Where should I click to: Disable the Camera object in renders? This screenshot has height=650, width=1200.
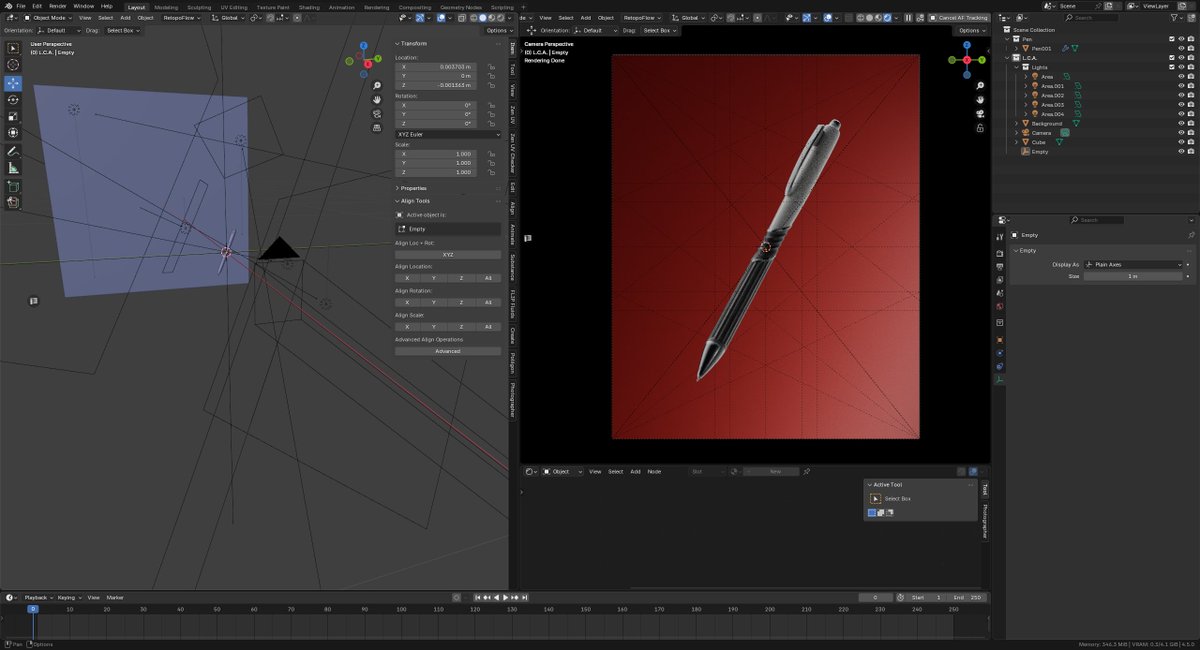pos(1190,132)
